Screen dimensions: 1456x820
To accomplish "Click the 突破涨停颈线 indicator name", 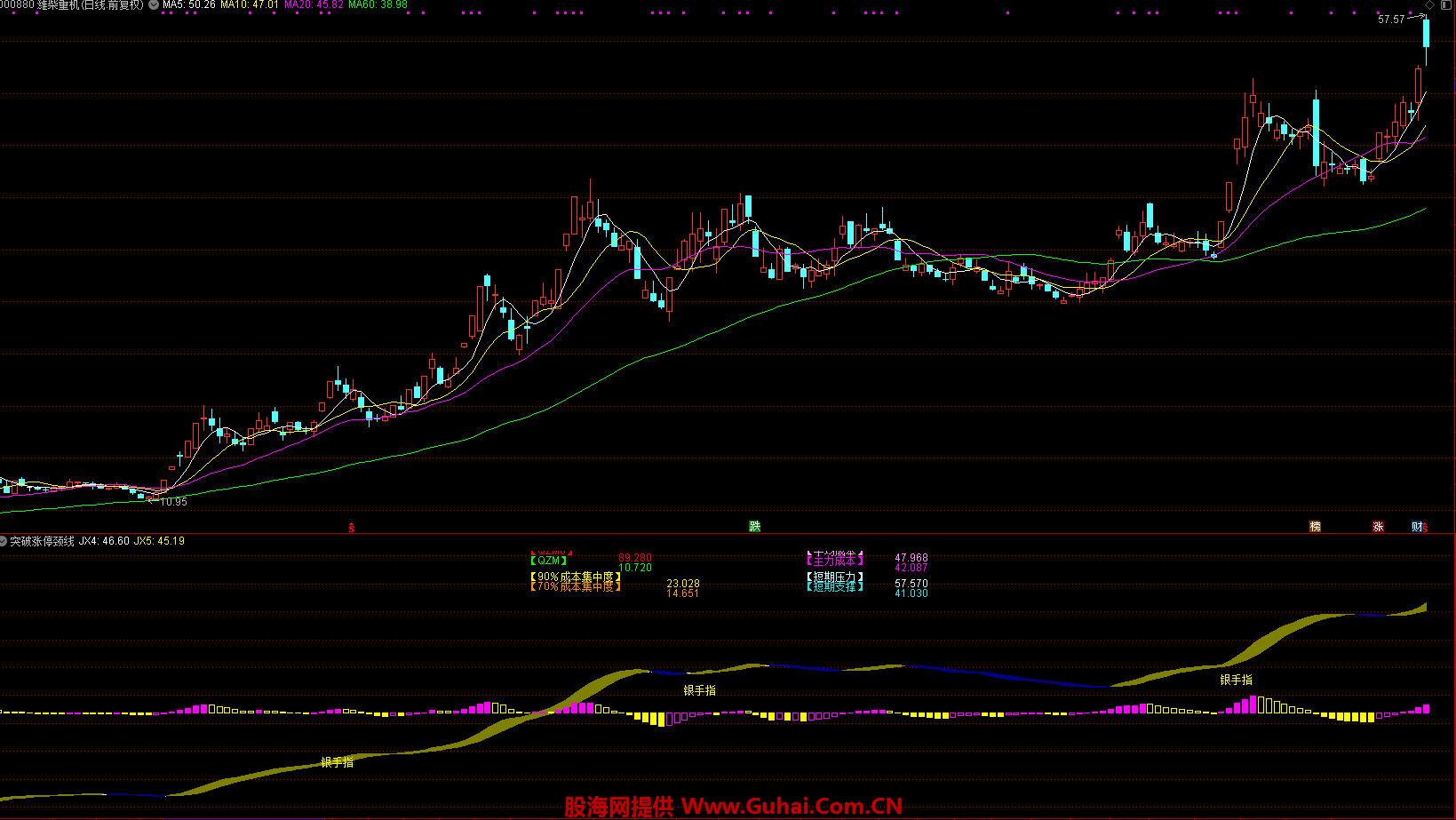I will 42,540.
